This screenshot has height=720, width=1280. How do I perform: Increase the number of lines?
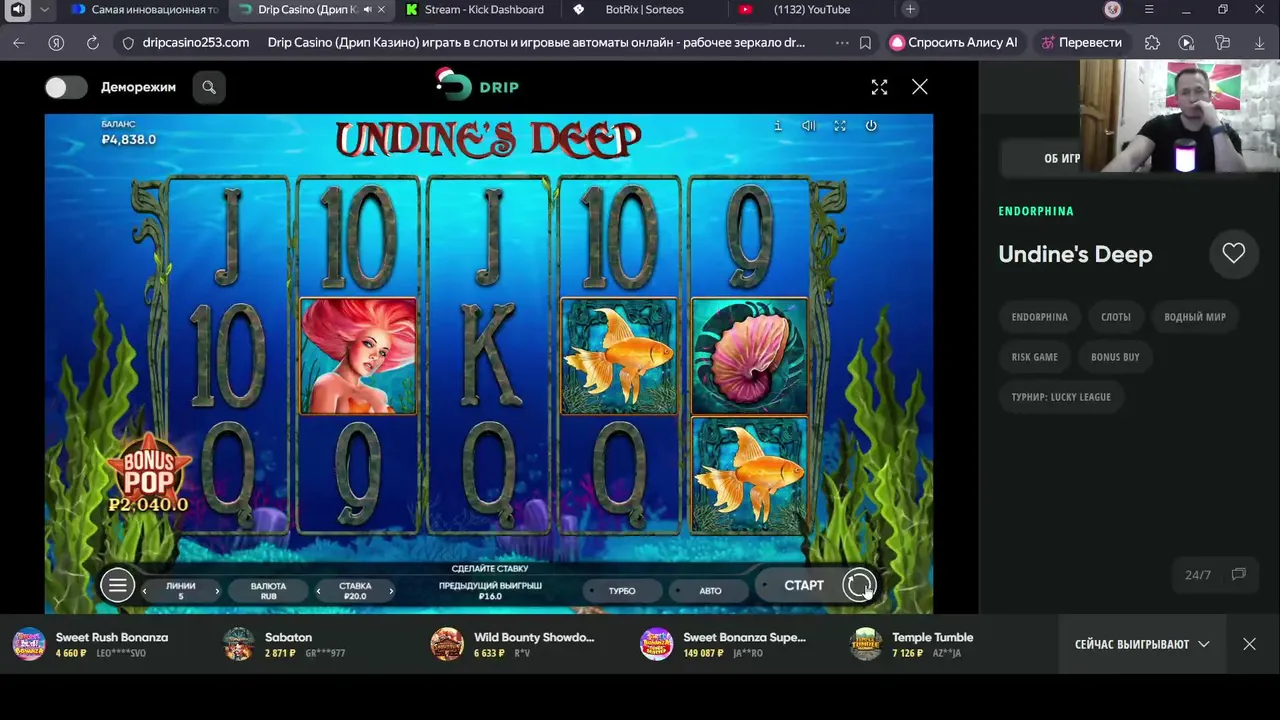pos(217,591)
